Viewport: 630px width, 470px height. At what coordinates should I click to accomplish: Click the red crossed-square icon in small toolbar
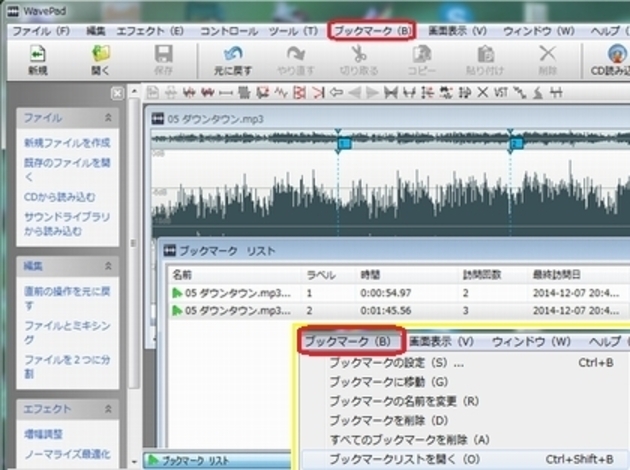(x=299, y=93)
